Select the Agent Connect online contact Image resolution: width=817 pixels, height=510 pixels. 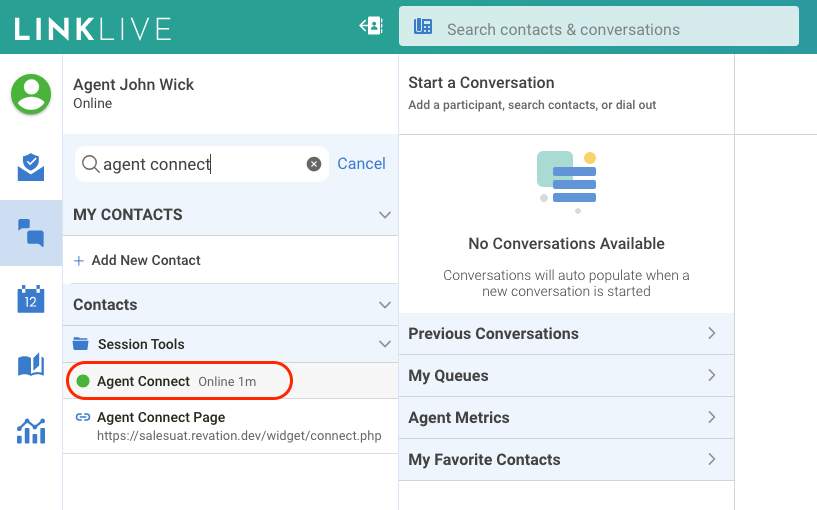click(143, 381)
